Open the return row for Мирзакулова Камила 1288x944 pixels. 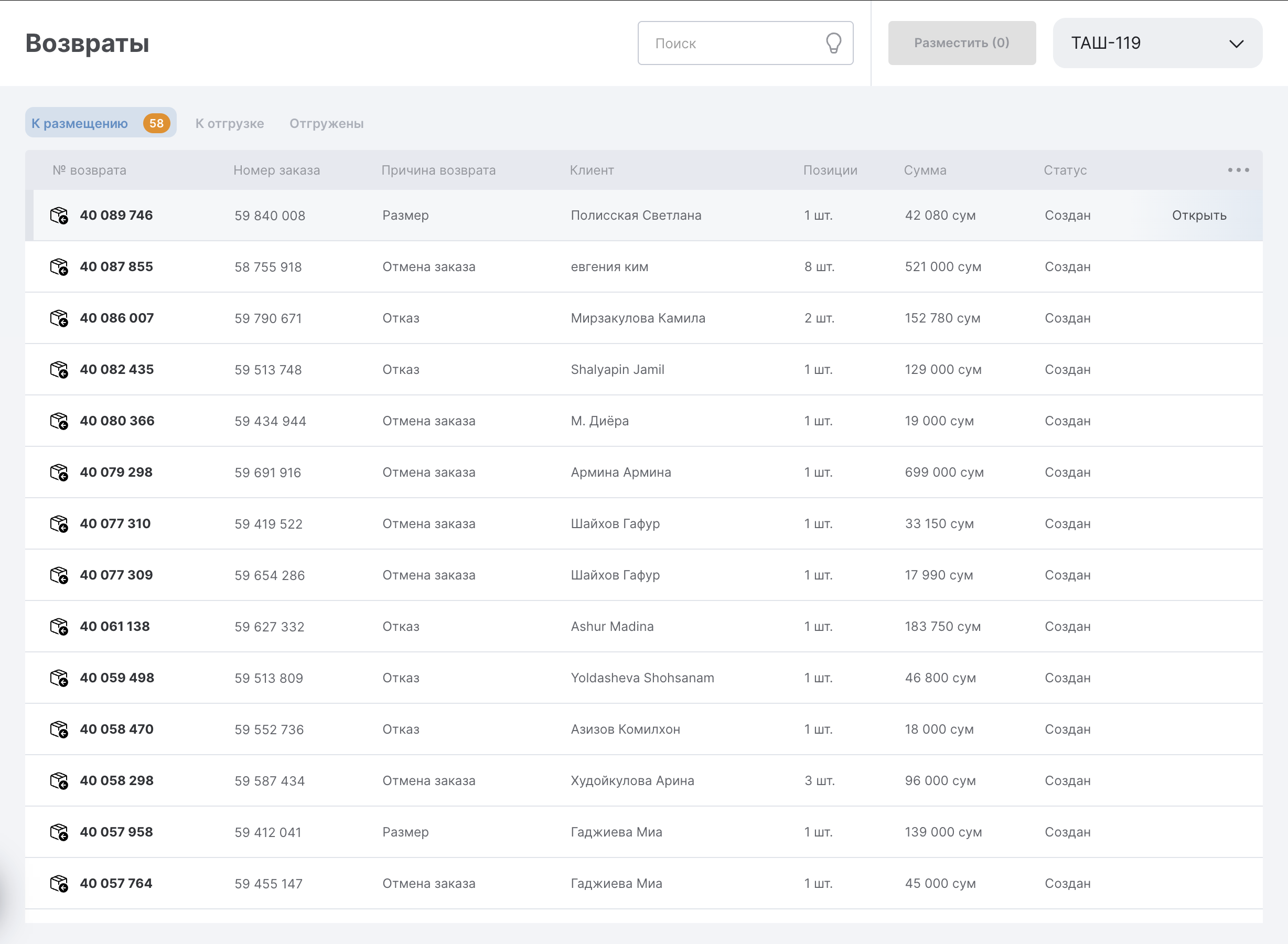[x=637, y=318]
